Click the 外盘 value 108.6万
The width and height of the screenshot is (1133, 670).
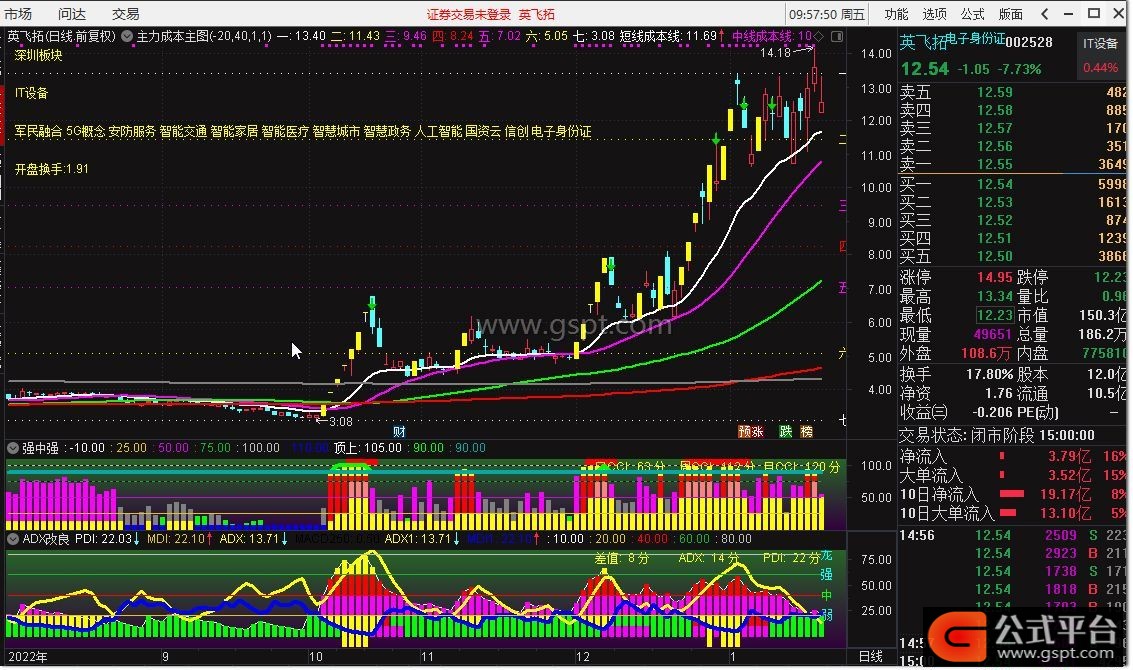[986, 353]
